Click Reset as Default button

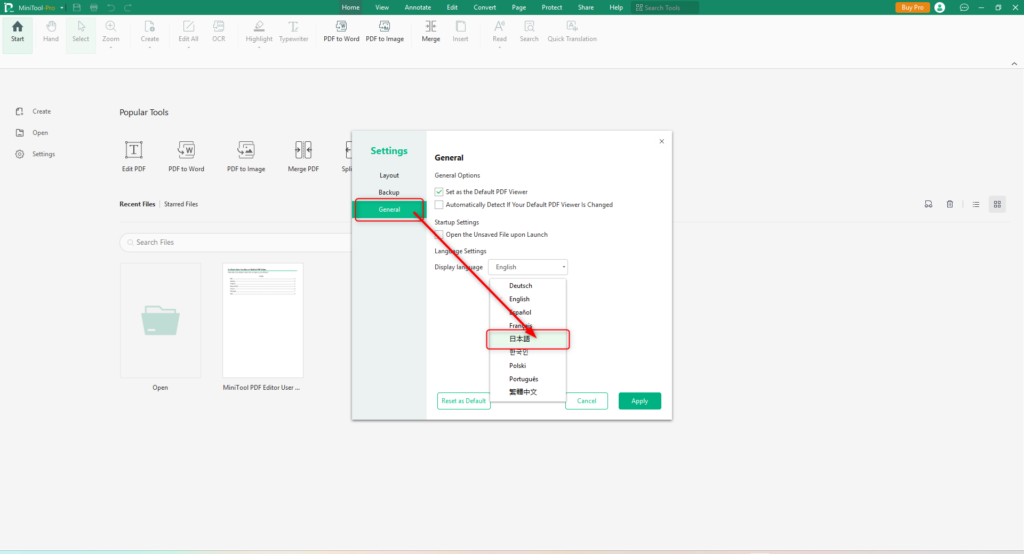click(464, 400)
